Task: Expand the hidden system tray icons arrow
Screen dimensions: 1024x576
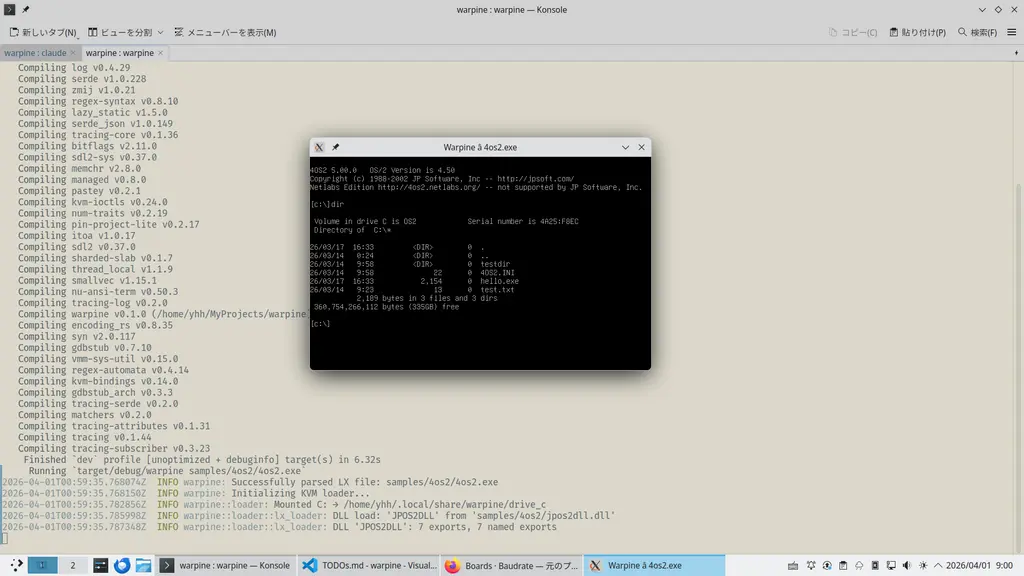Action: coord(939,565)
